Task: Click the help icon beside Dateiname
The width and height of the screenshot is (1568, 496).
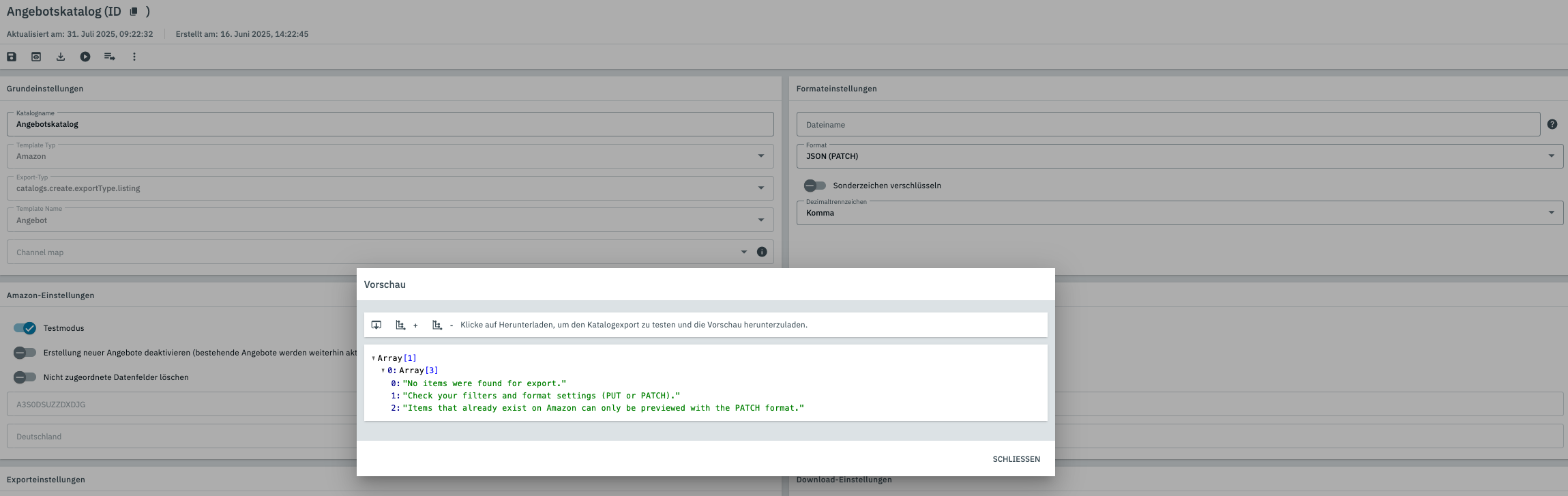Action: coord(1552,124)
